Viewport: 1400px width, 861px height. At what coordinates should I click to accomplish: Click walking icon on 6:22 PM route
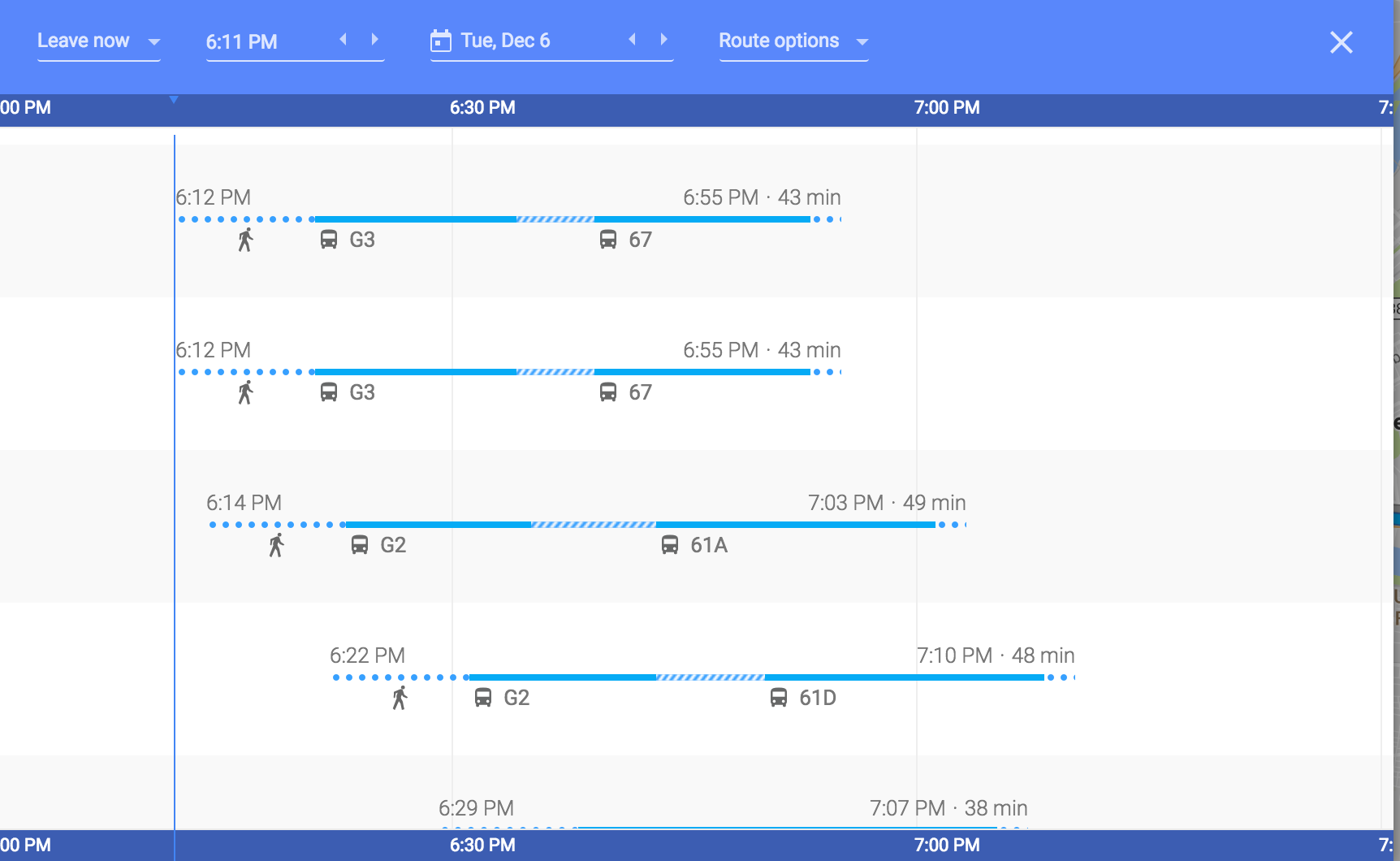coord(400,698)
